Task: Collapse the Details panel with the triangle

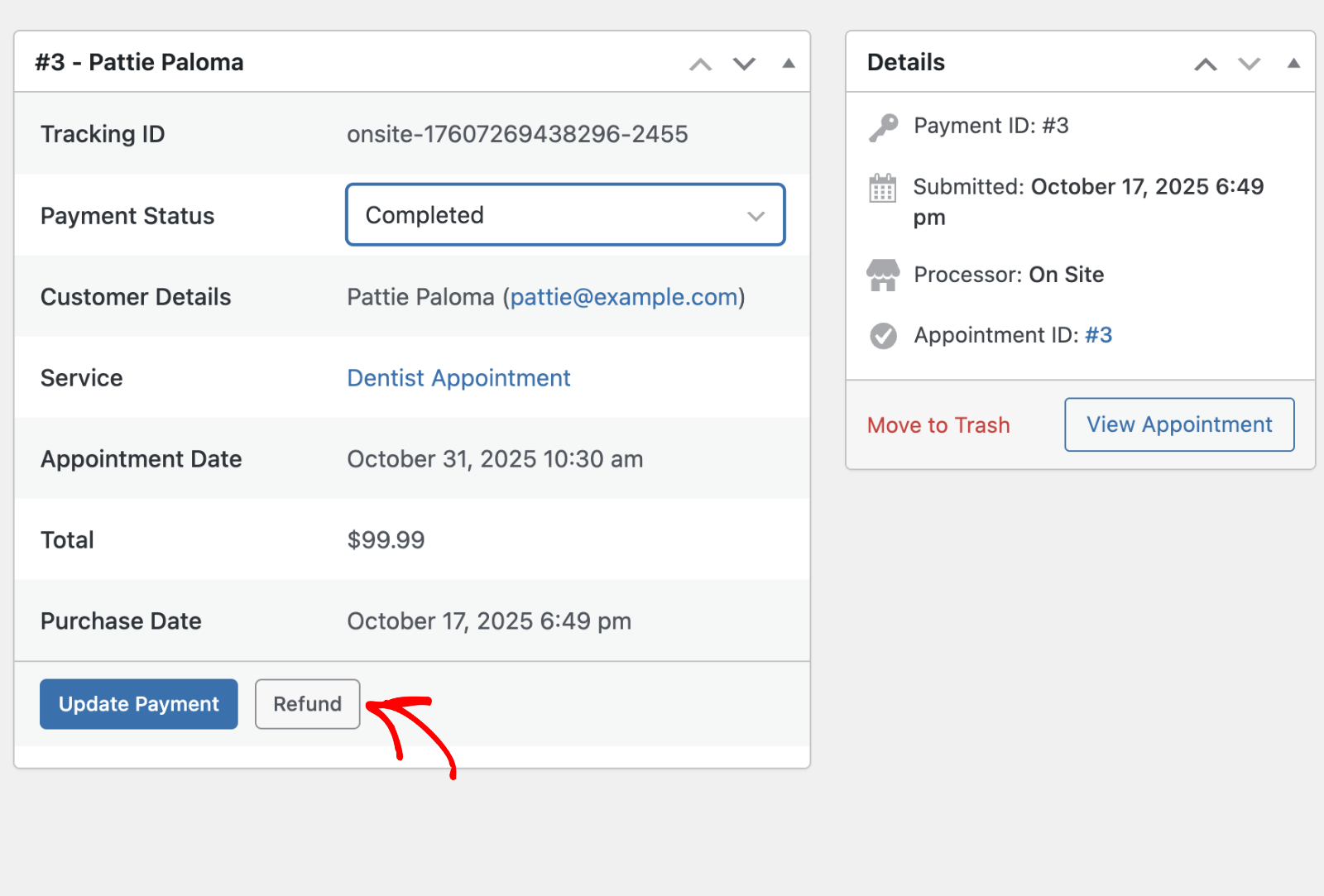Action: [x=1293, y=64]
